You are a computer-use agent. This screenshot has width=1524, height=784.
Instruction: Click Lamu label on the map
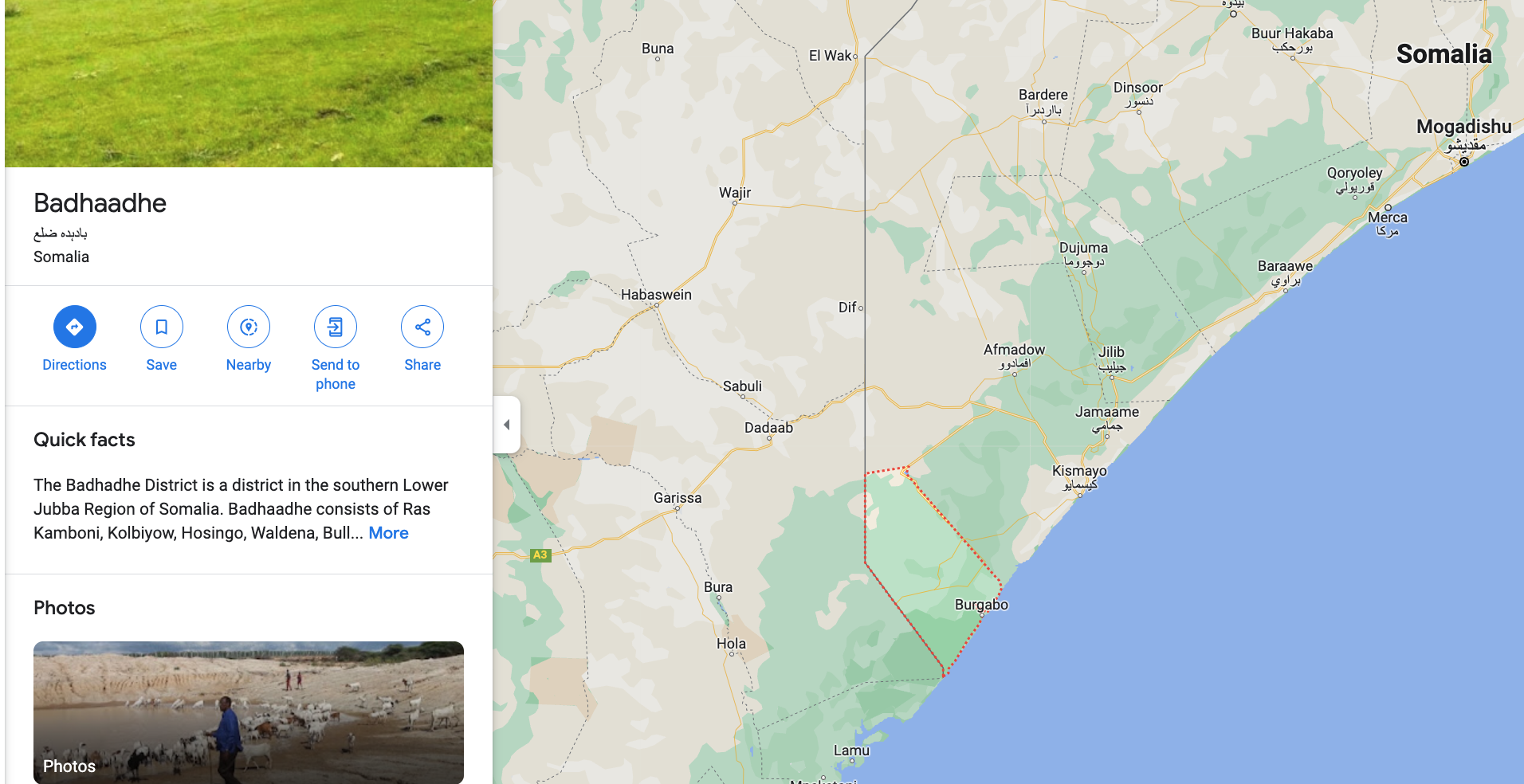(x=851, y=751)
